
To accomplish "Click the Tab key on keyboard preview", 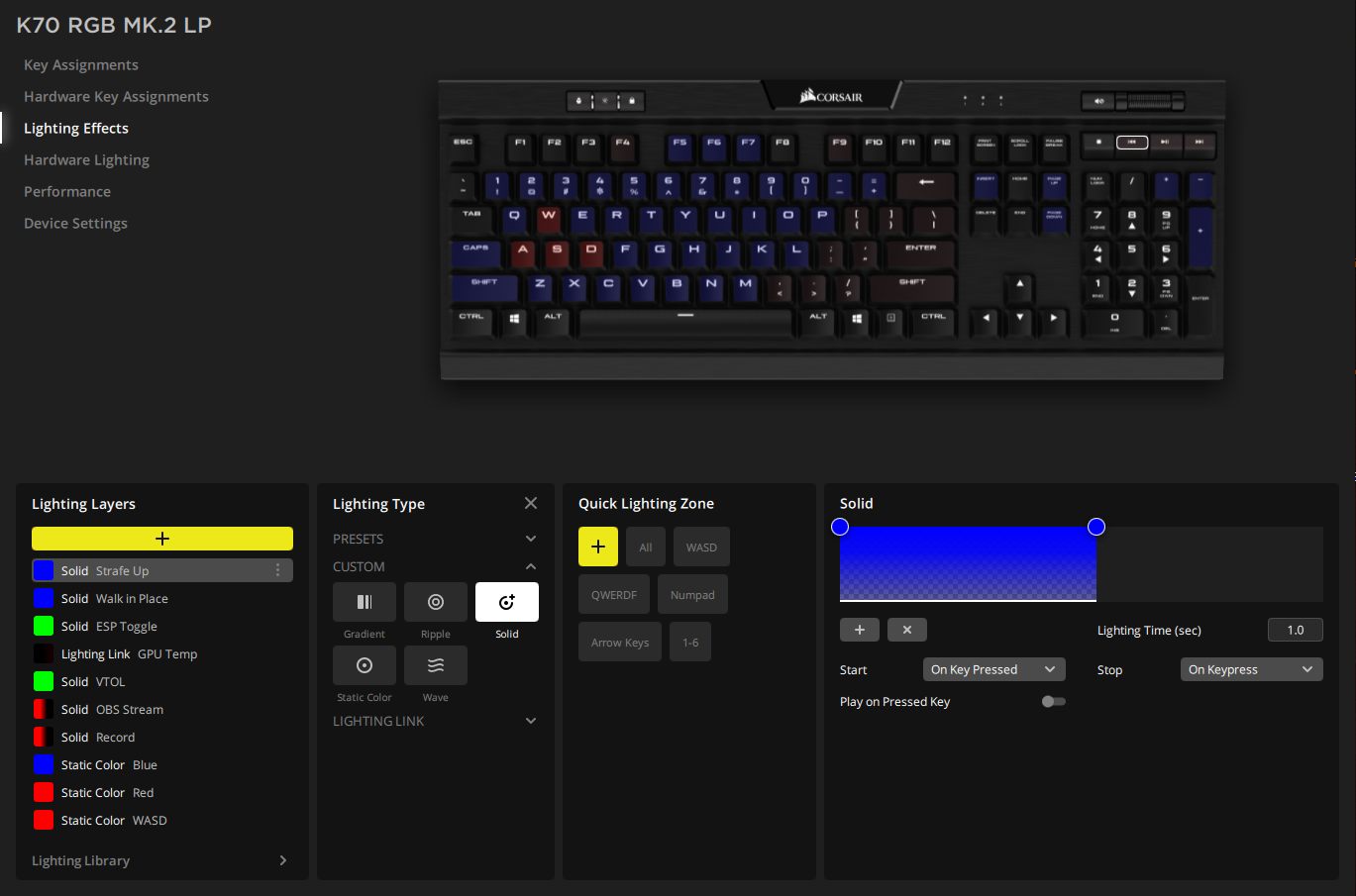I will [472, 218].
